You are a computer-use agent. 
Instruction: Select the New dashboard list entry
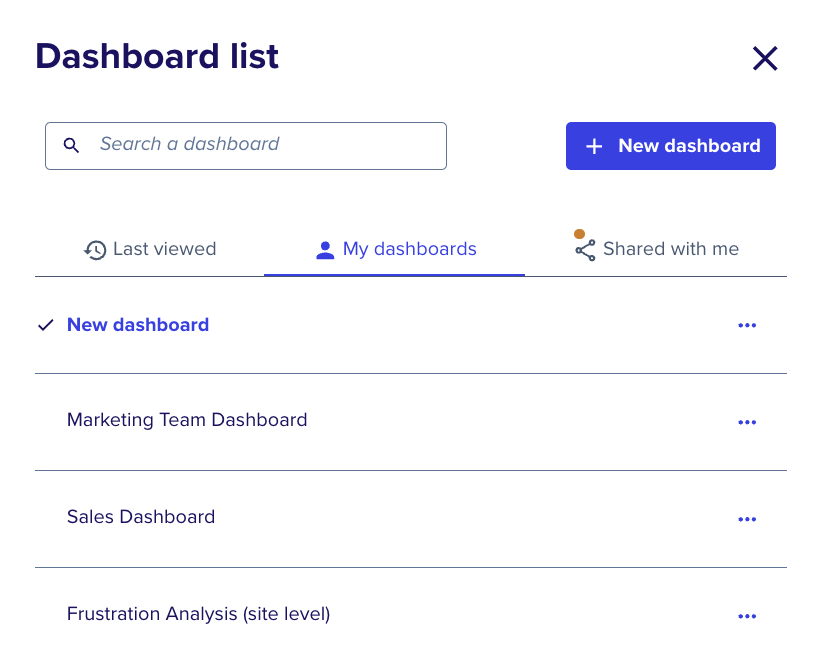[138, 325]
